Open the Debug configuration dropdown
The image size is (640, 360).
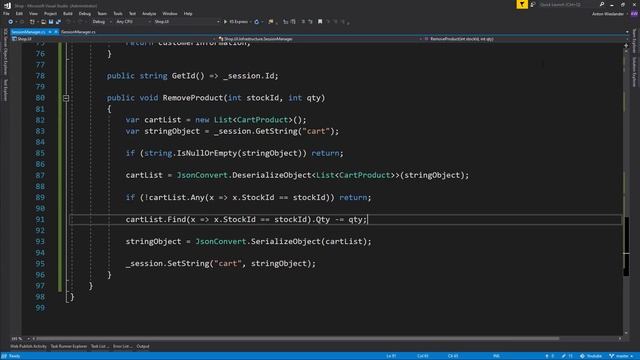[x=102, y=22]
